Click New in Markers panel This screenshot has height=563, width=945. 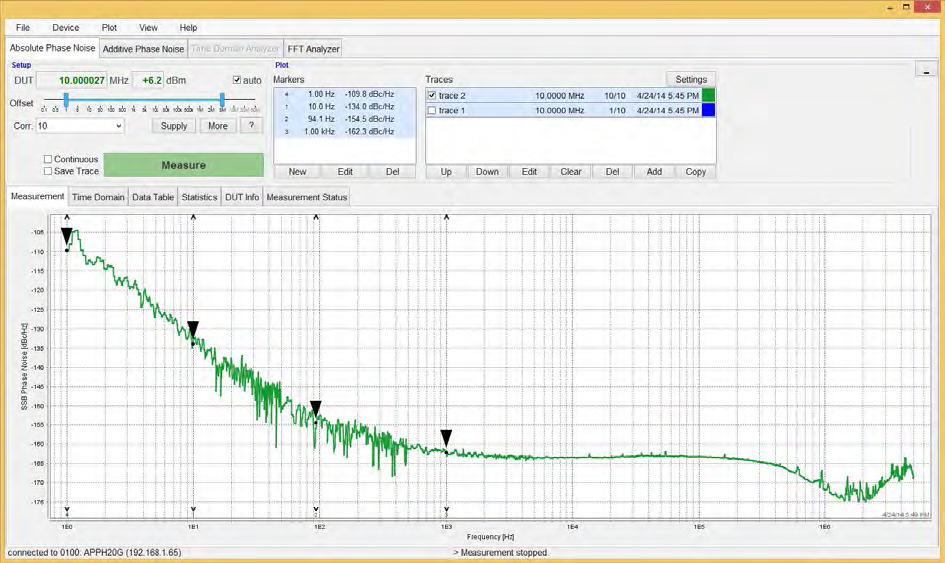click(297, 172)
